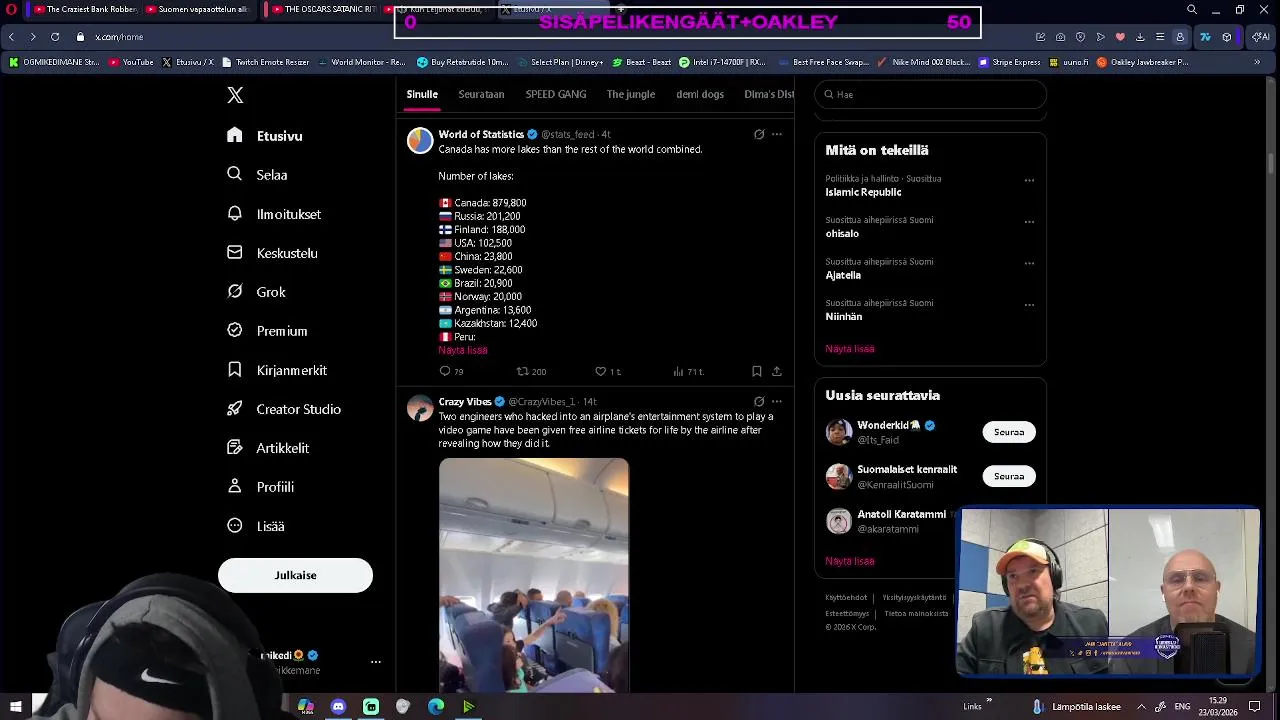
Task: Expand the lakes post with Näytä lisää
Action: 463,350
